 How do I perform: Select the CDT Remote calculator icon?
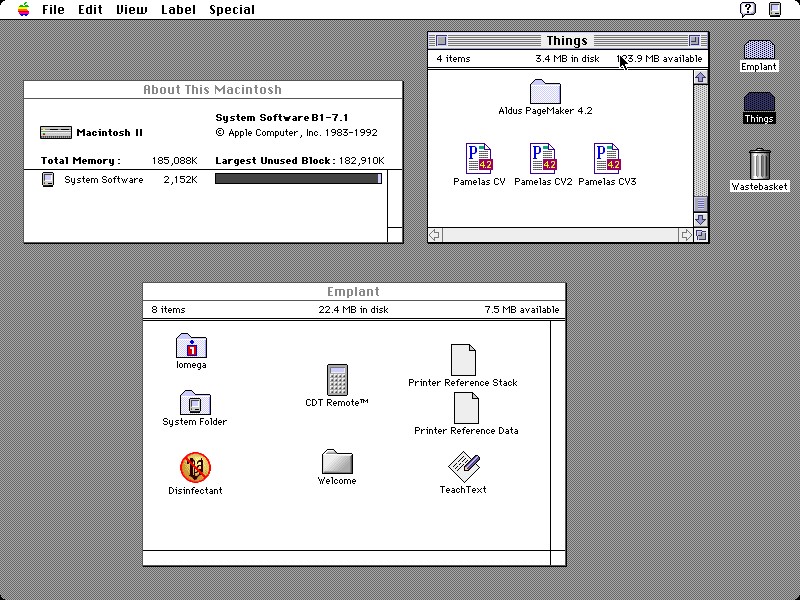pos(337,380)
